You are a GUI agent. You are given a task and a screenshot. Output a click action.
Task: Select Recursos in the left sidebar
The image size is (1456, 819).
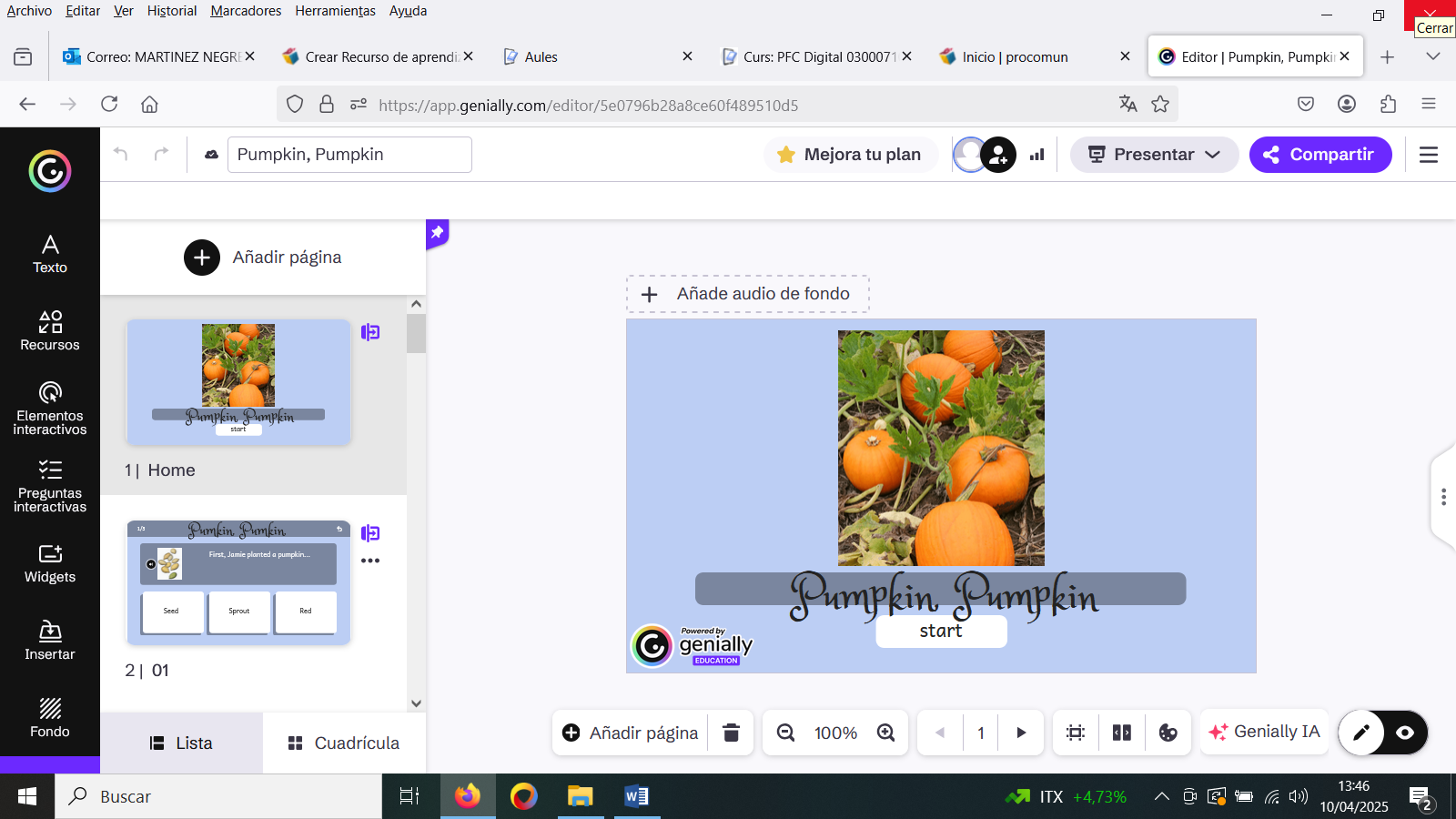point(49,329)
